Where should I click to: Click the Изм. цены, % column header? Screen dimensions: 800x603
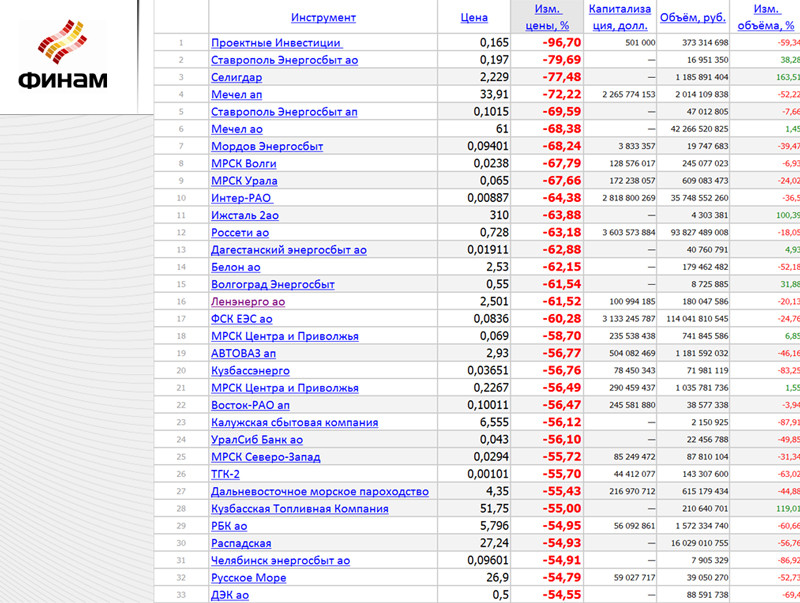tap(547, 17)
